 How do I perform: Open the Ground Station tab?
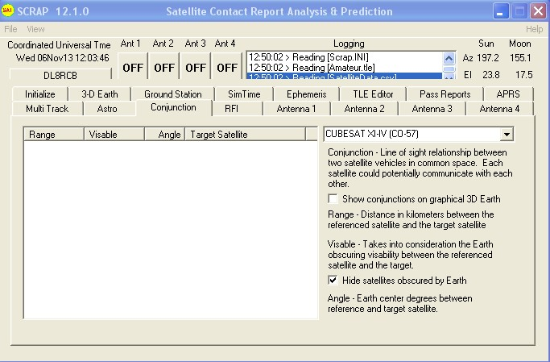coord(173,94)
